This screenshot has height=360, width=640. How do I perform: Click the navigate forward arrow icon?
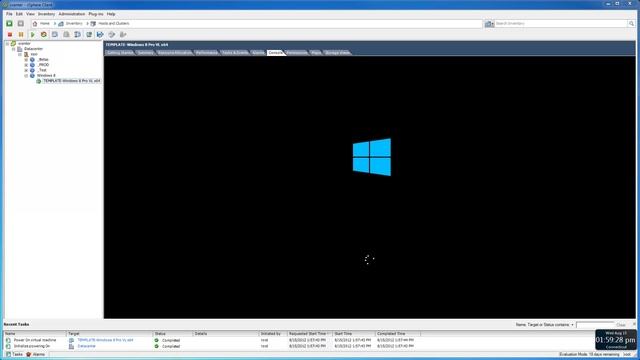pos(20,24)
